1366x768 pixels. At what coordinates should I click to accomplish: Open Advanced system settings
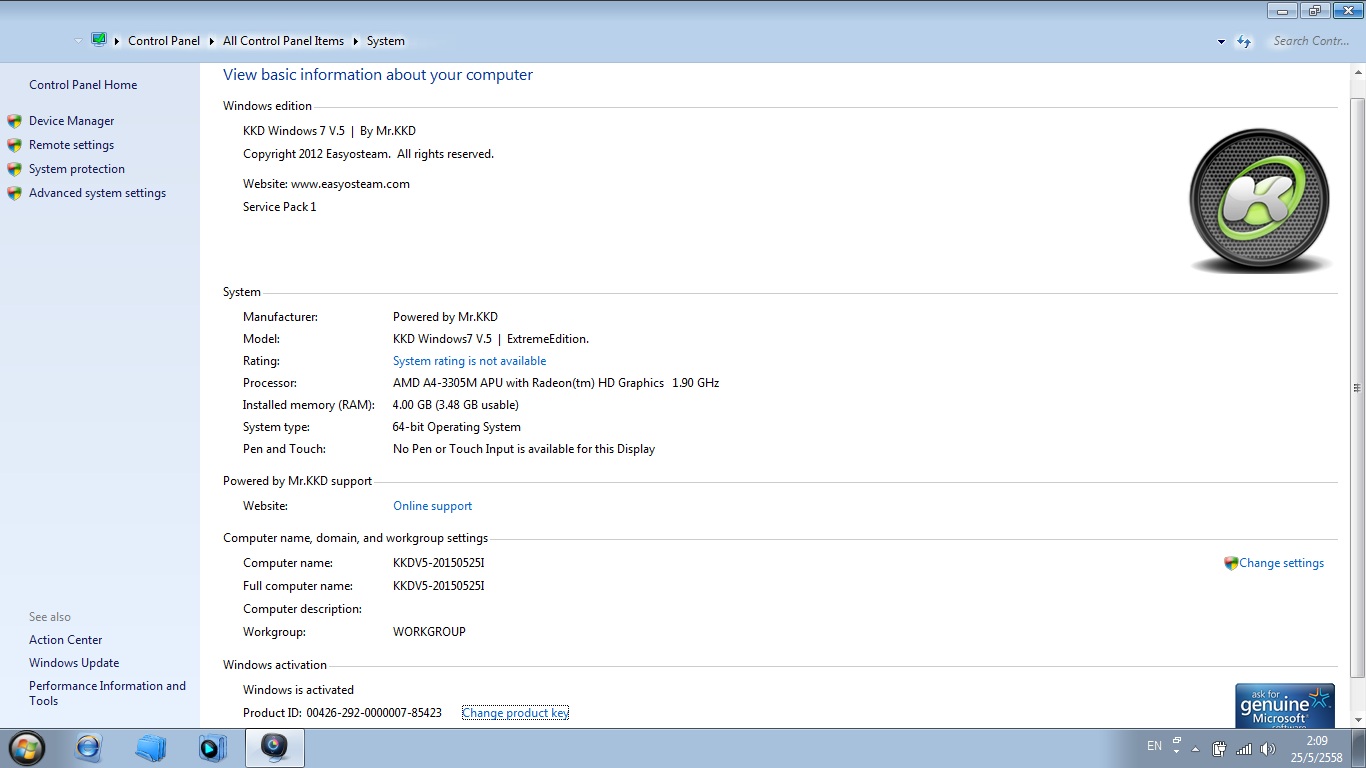coord(97,193)
